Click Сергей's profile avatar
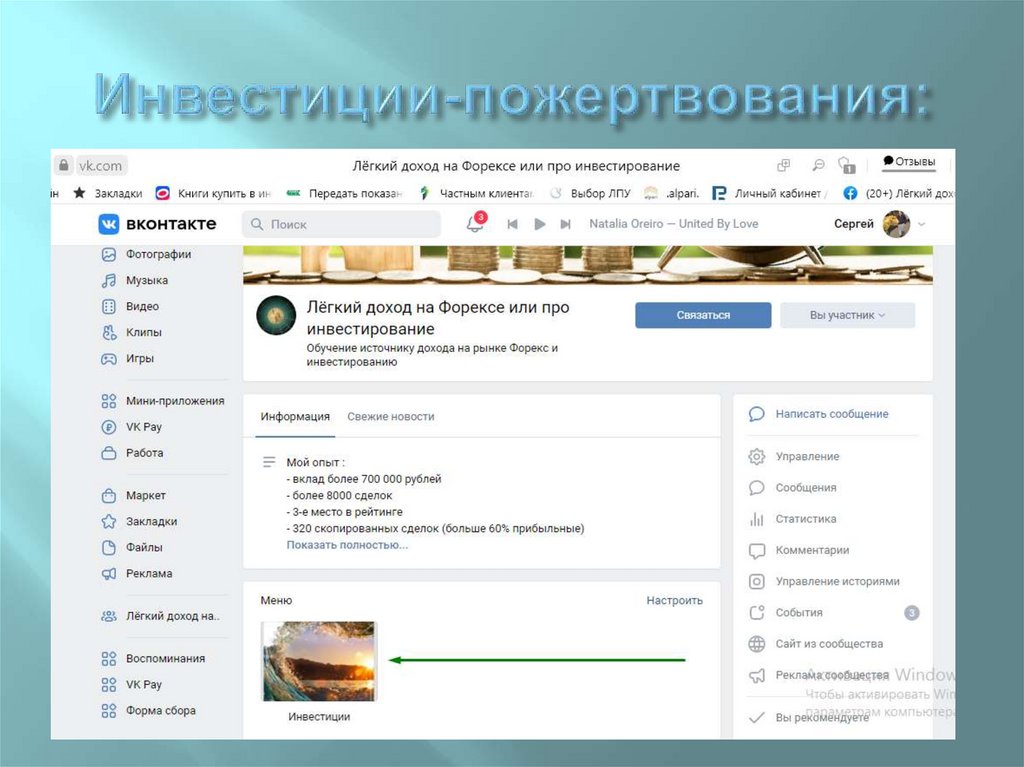1024x767 pixels. pyautogui.click(x=896, y=224)
